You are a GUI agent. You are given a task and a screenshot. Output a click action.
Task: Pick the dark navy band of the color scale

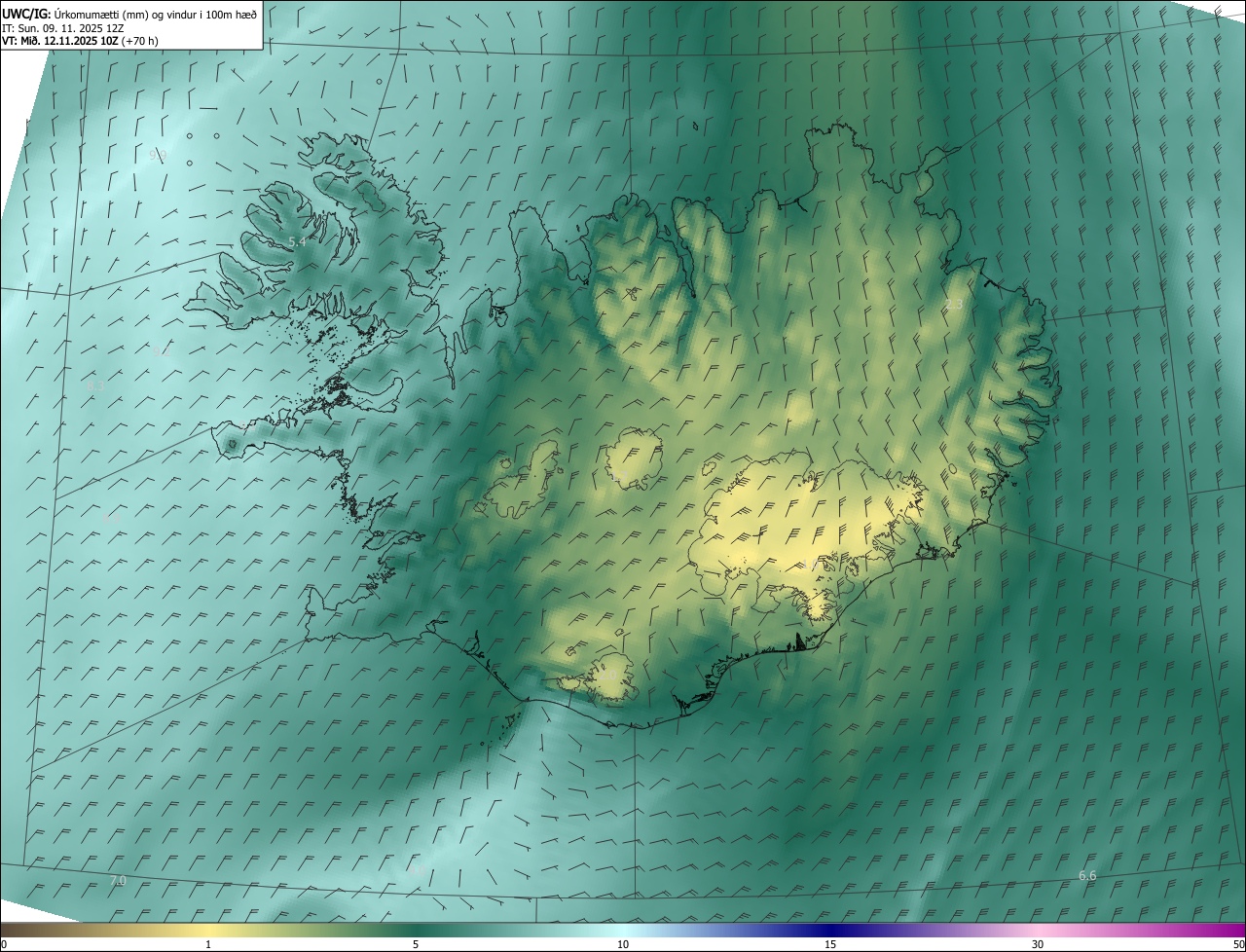(x=832, y=931)
